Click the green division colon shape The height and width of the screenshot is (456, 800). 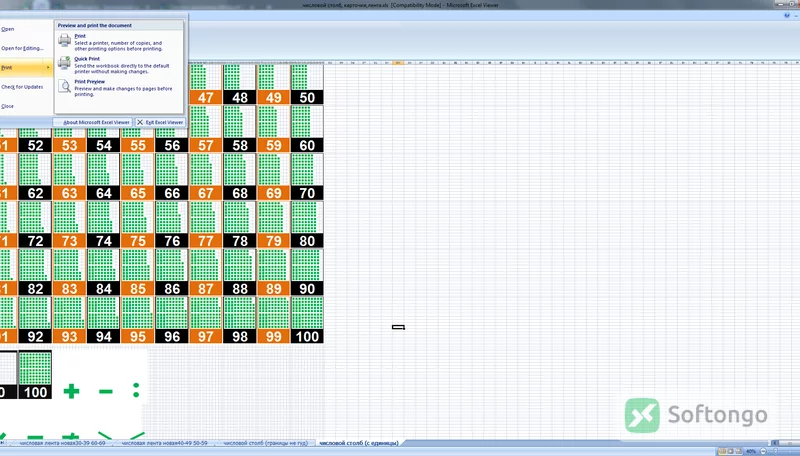pos(136,390)
